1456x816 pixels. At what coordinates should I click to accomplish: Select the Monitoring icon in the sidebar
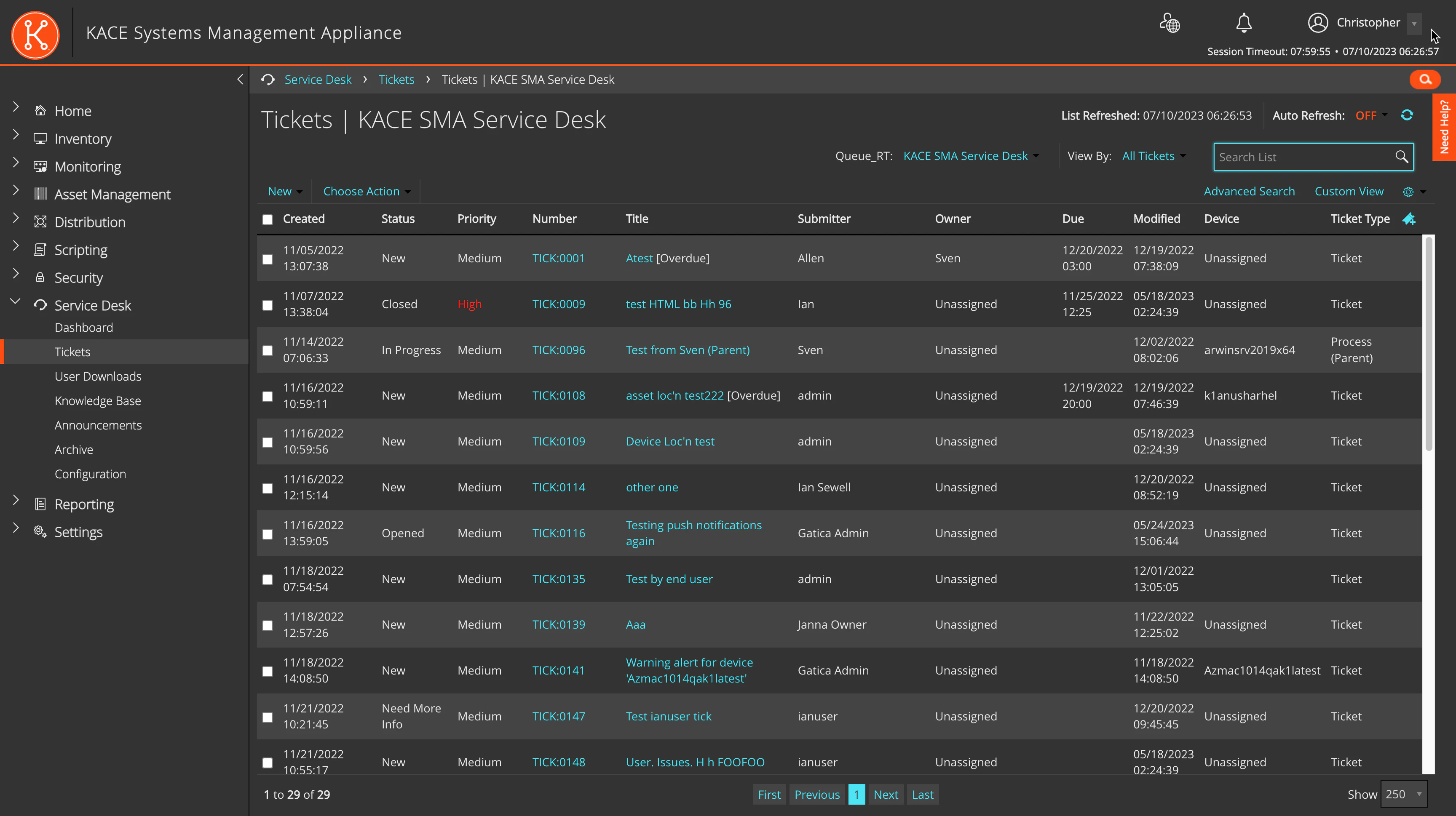[x=40, y=166]
